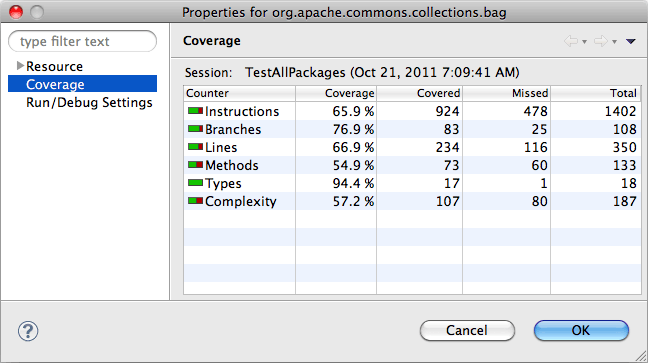Image resolution: width=648 pixels, height=363 pixels.
Task: Click the Methods coverage bar icon
Action: (x=195, y=165)
